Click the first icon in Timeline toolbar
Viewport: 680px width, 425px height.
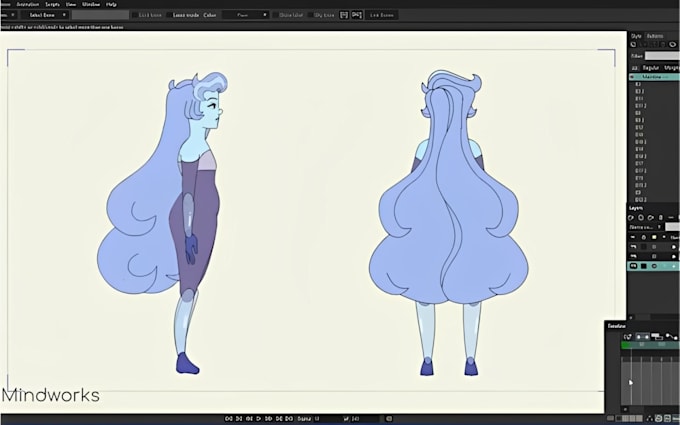click(628, 337)
